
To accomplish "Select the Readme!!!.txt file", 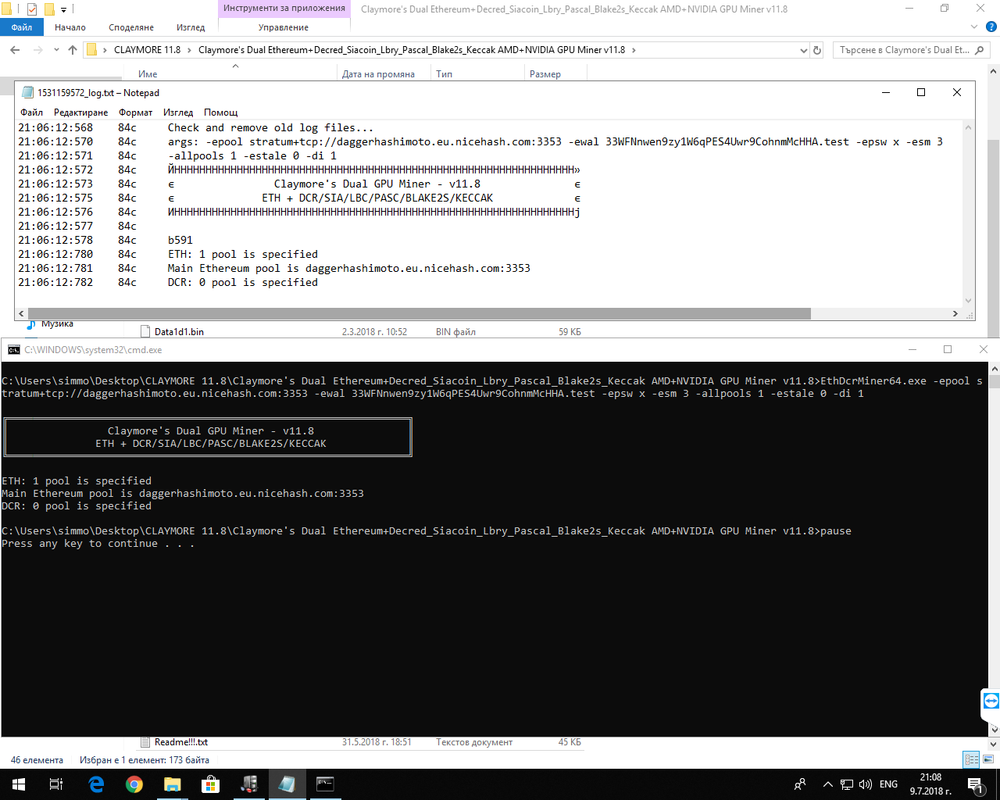I will [180, 742].
